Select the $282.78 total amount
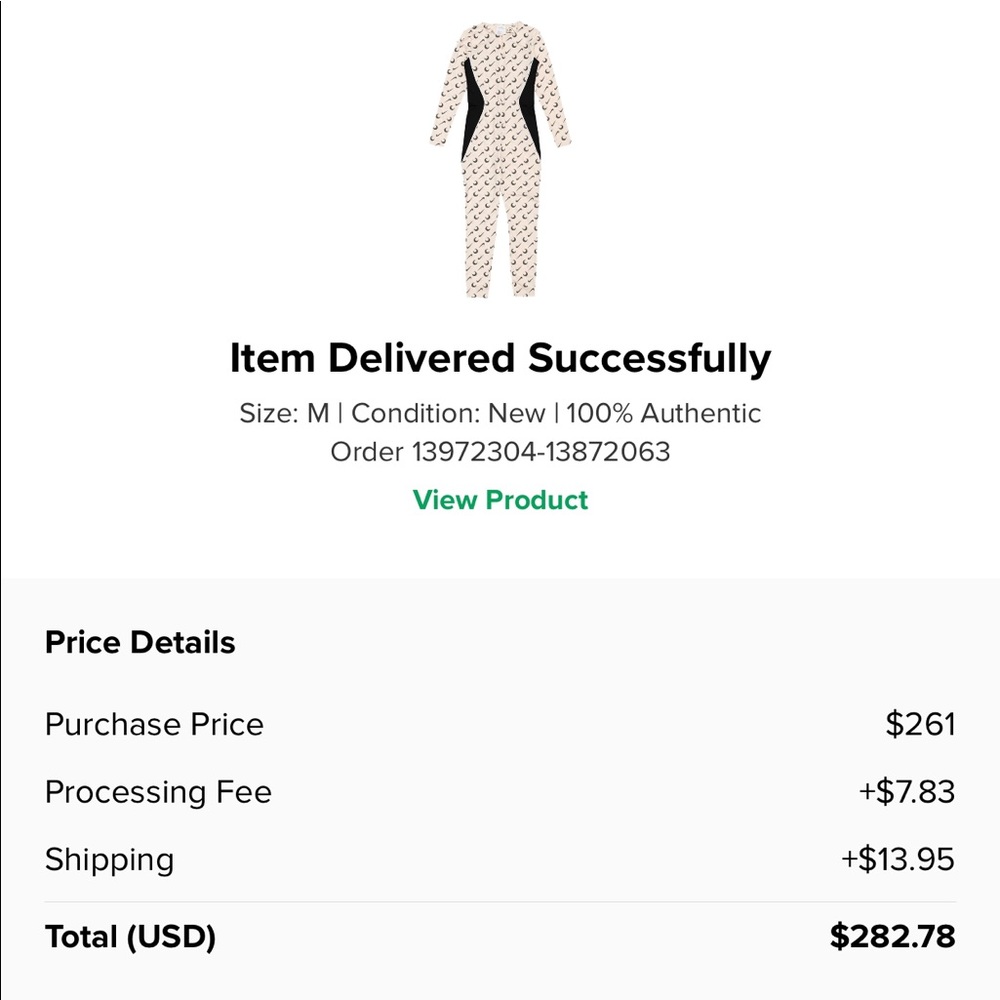The width and height of the screenshot is (1000, 1000). point(892,937)
